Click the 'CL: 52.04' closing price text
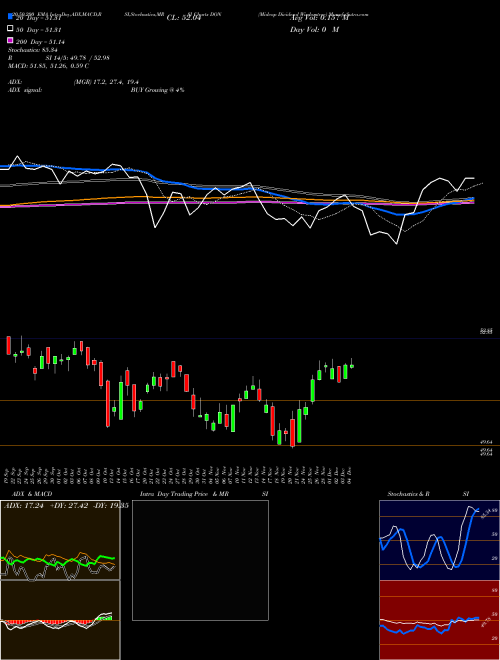Screen dimensions: 500x660 184,18
